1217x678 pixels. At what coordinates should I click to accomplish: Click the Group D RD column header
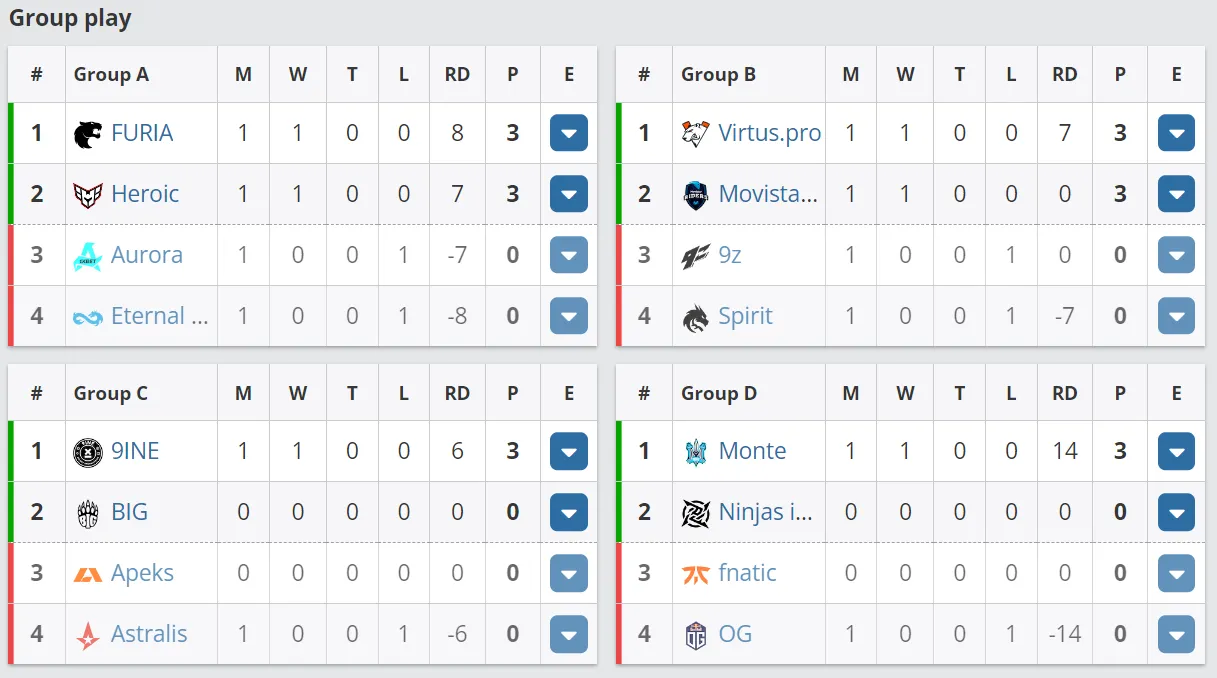(x=1065, y=393)
